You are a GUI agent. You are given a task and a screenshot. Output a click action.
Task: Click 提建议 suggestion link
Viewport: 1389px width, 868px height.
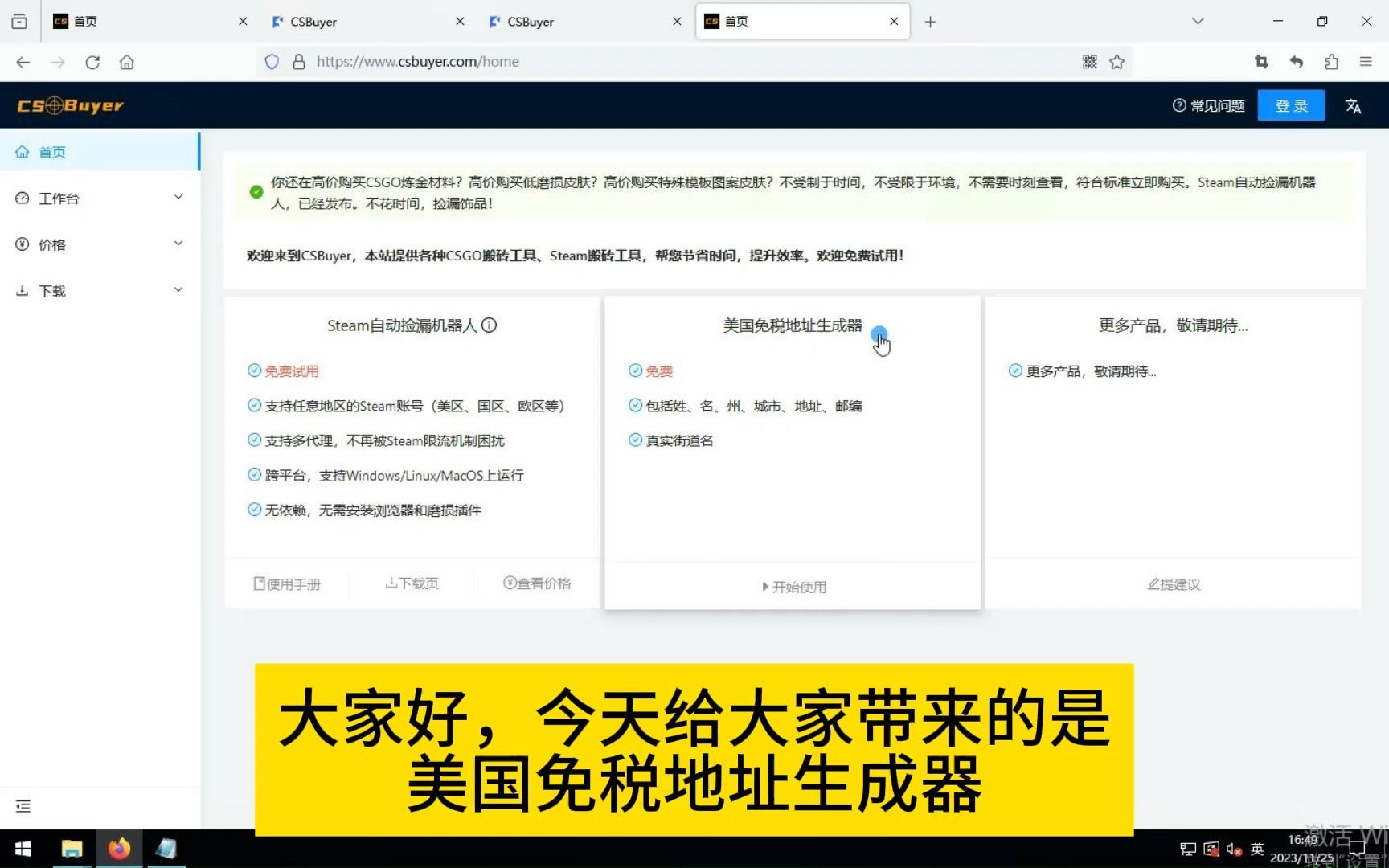pyautogui.click(x=1174, y=584)
